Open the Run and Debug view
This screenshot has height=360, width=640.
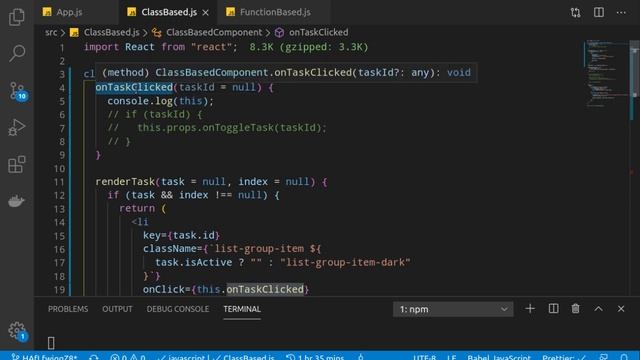[x=17, y=127]
